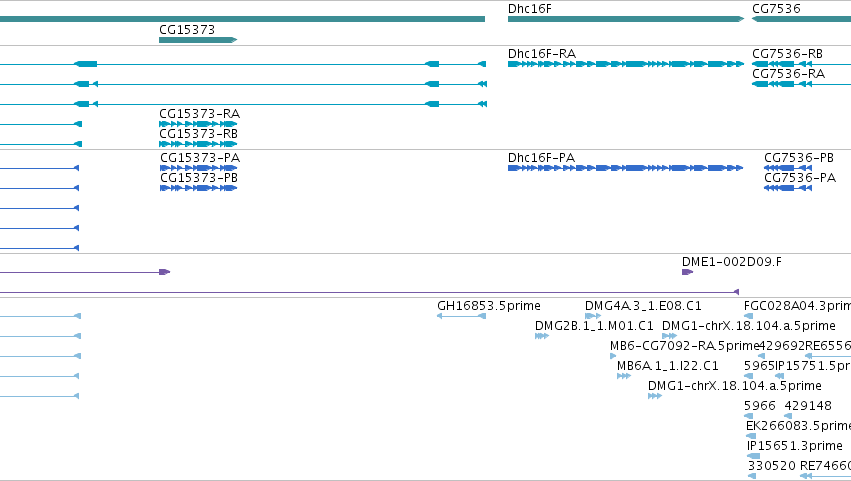This screenshot has height=481, width=851.
Task: Click the CG7536 gene label
Action: point(776,9)
